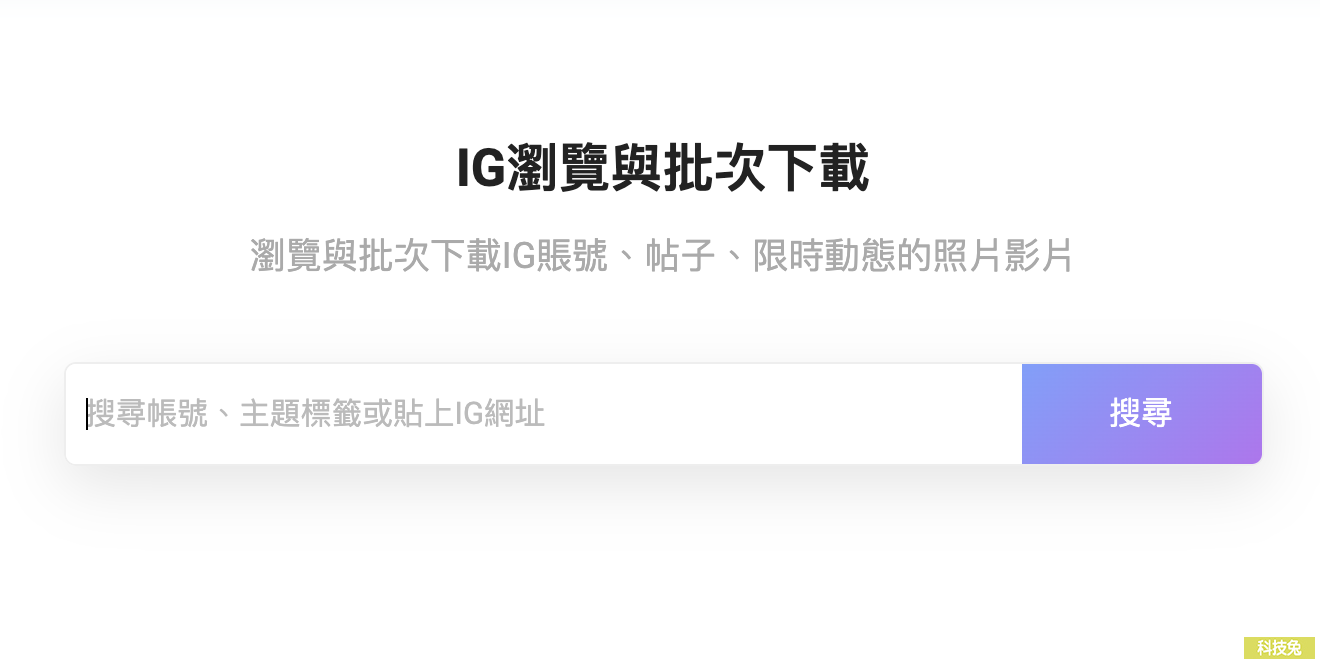Click the letters IG in the main title
This screenshot has height=664, width=1320.
[x=481, y=169]
